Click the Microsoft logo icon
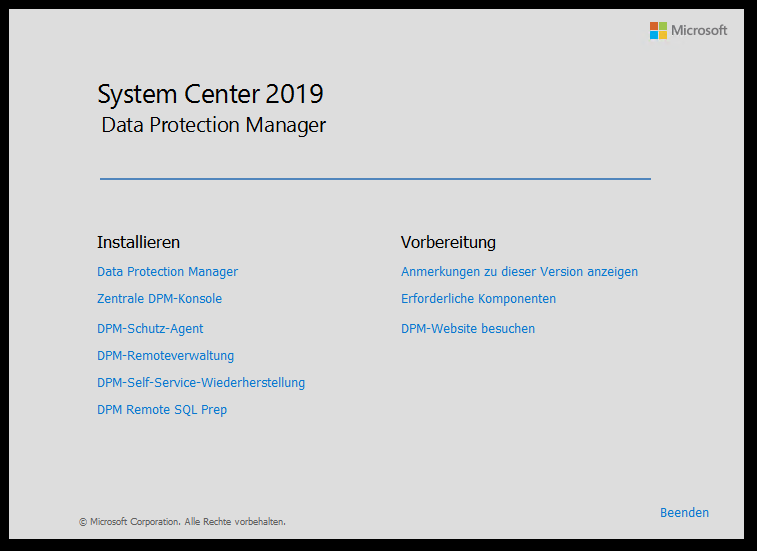 [658, 30]
